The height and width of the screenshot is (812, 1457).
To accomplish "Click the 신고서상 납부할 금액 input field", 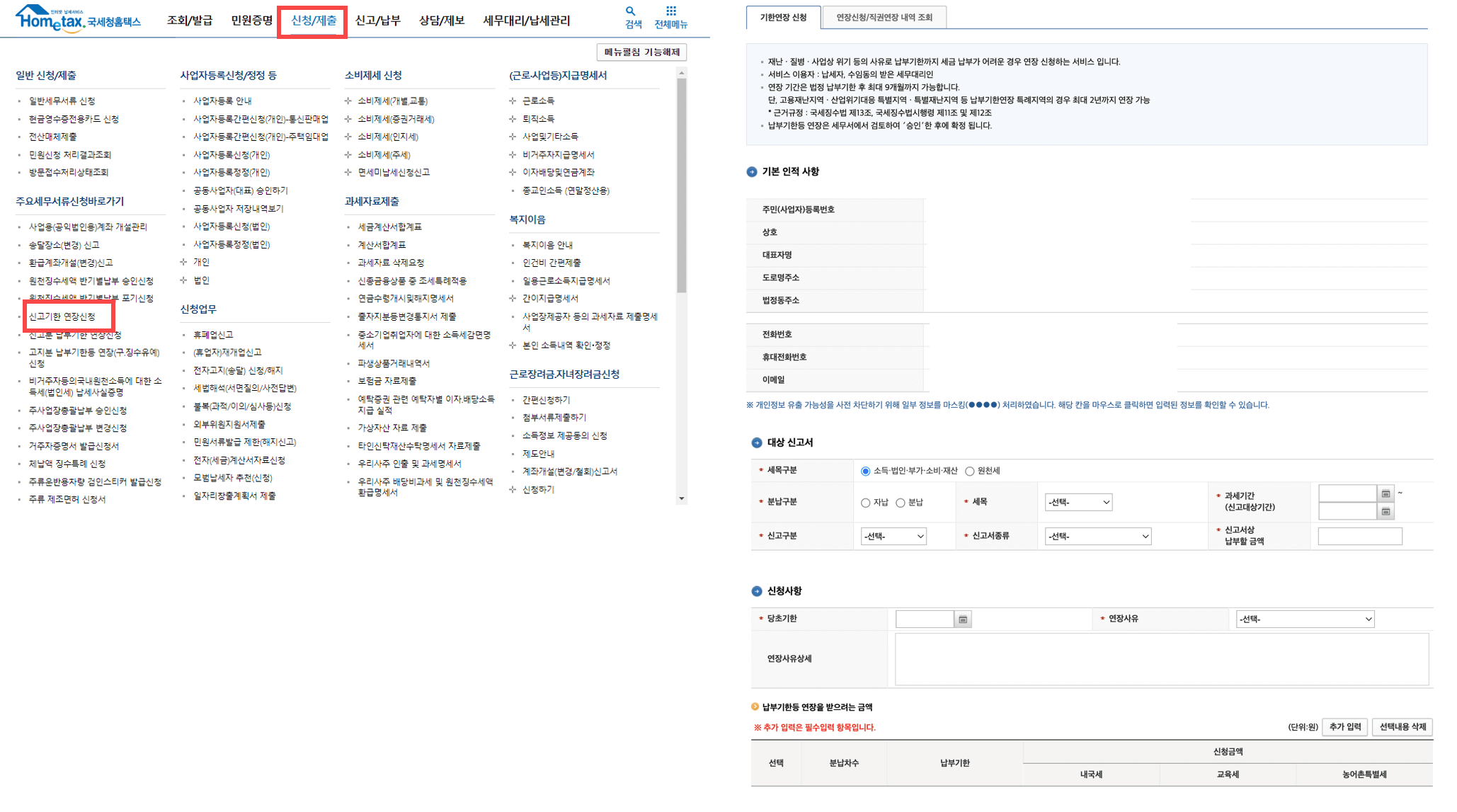I will [1359, 536].
